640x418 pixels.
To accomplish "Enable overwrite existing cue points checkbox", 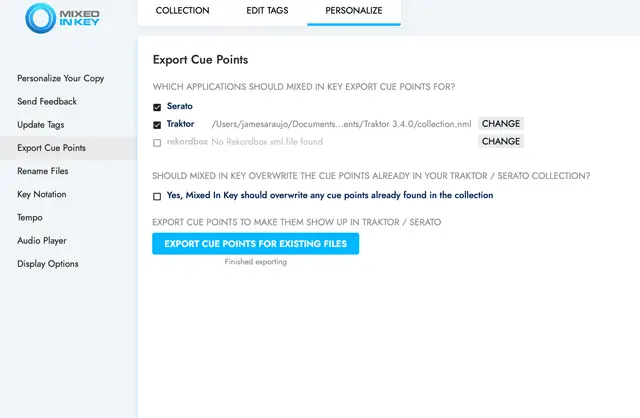I will (x=157, y=196).
